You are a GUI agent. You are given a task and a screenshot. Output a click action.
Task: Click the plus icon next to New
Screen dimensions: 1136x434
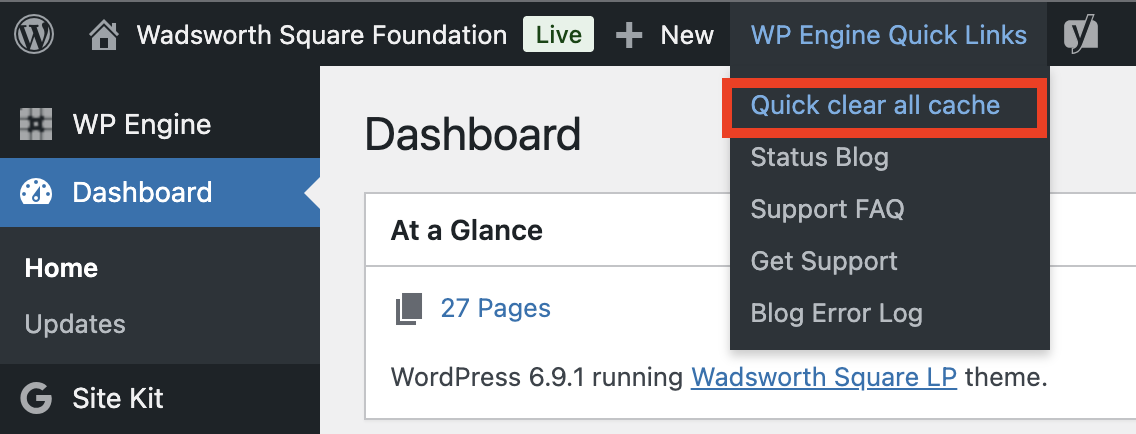tap(628, 36)
